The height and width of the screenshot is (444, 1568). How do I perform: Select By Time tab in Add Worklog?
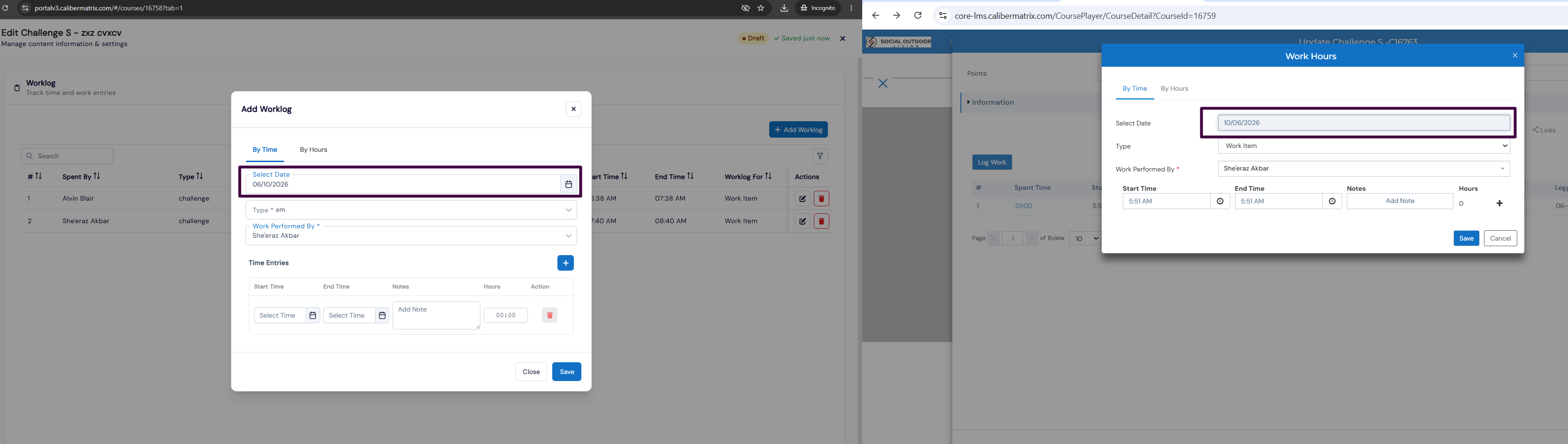point(265,150)
